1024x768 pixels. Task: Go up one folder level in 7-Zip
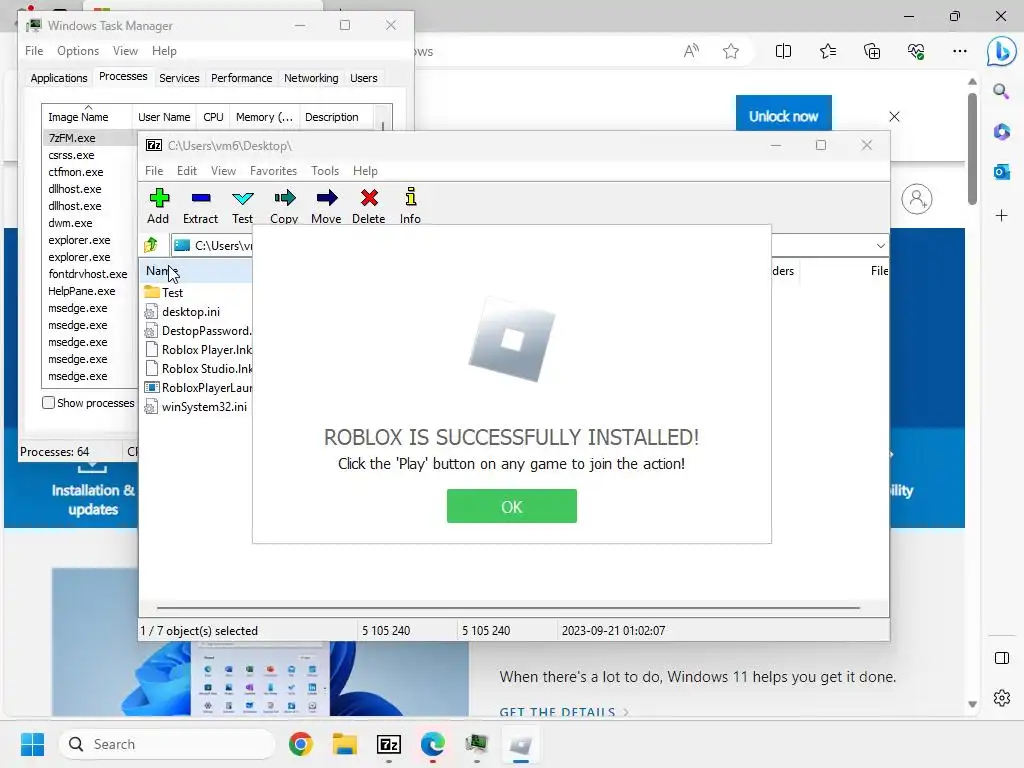[151, 245]
